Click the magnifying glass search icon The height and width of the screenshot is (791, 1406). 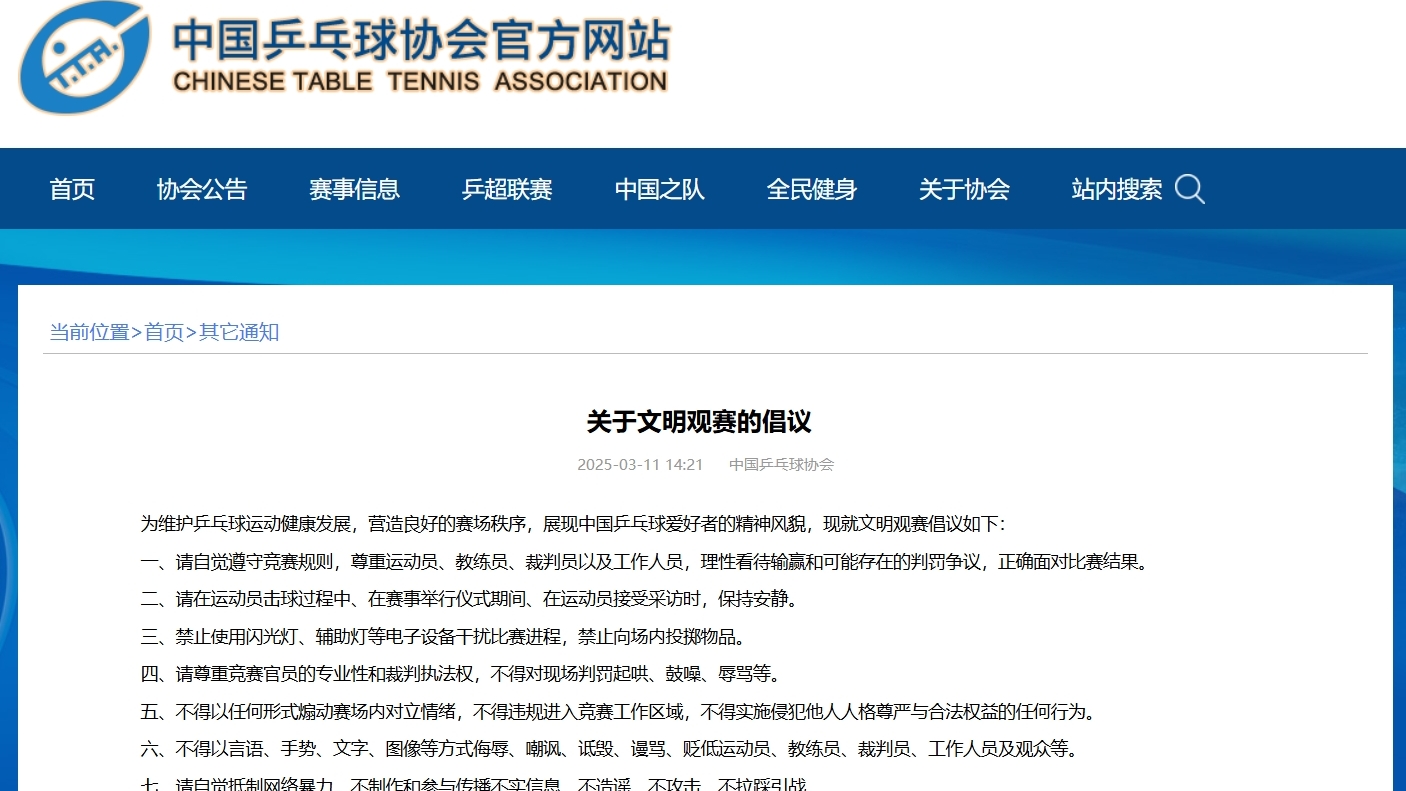click(1189, 189)
